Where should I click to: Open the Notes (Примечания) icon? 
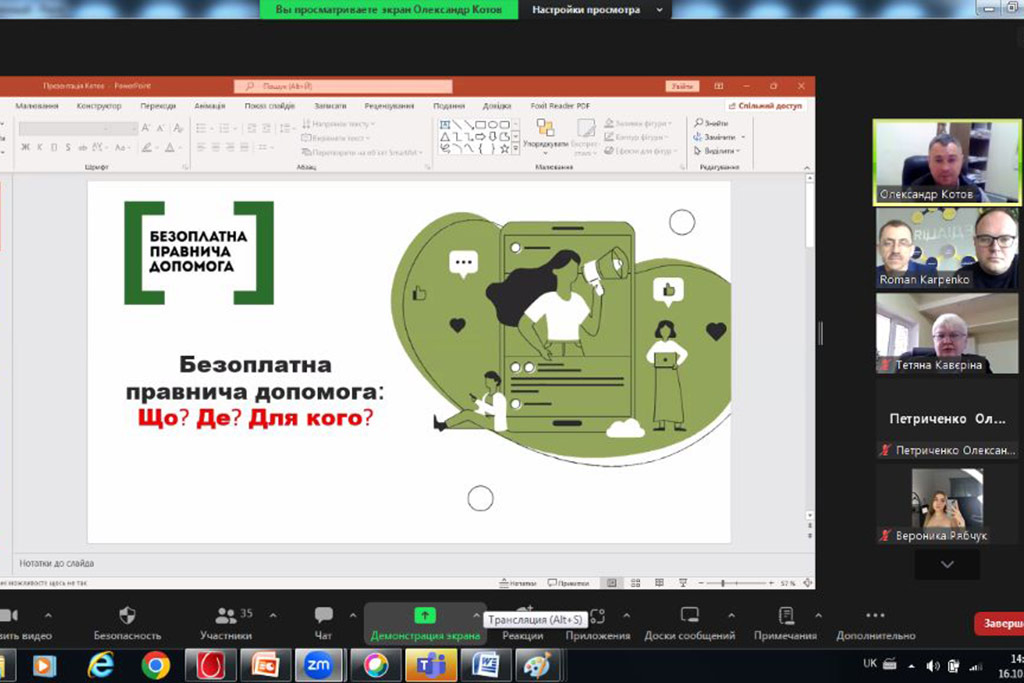pyautogui.click(x=787, y=615)
